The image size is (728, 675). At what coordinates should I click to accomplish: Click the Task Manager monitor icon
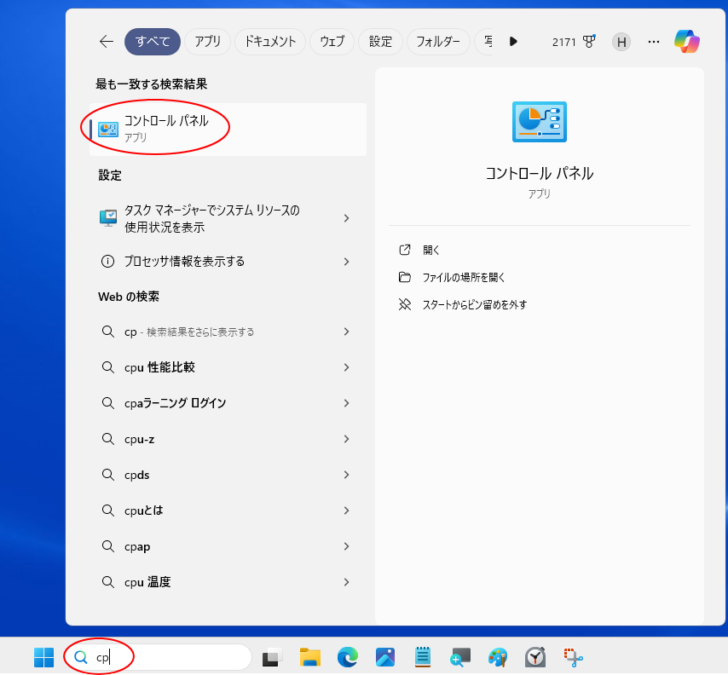tap(108, 218)
